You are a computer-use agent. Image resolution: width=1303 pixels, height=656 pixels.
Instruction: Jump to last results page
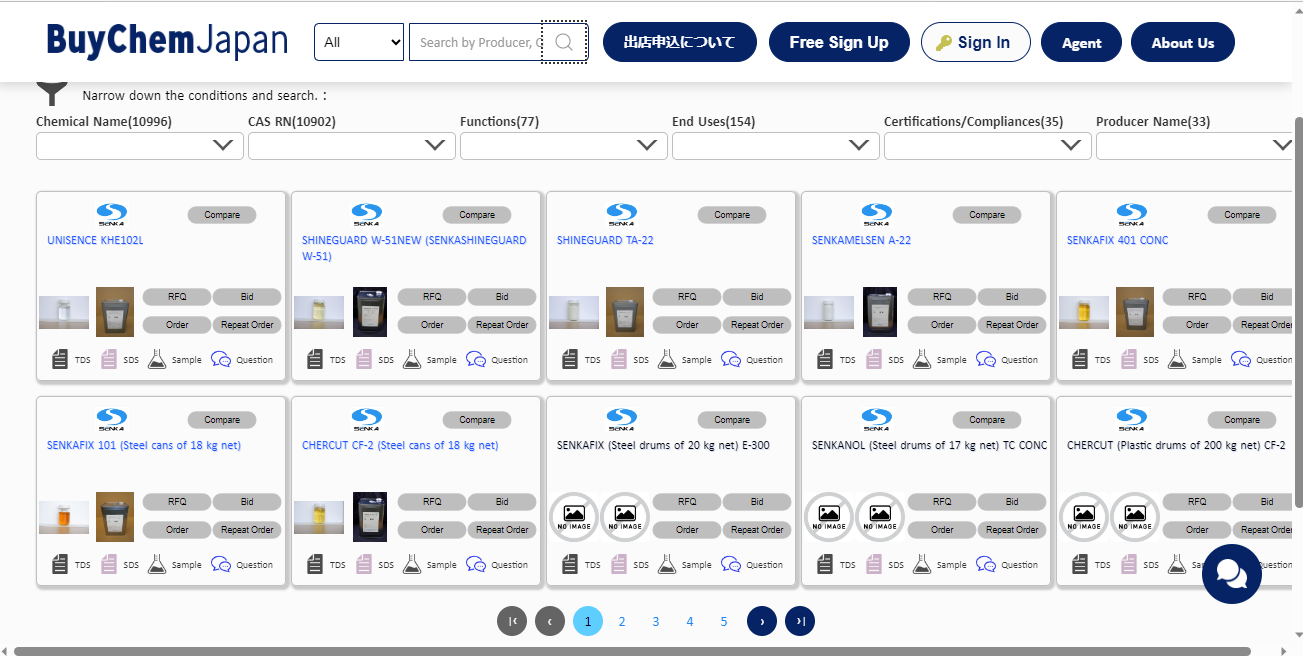pos(800,621)
